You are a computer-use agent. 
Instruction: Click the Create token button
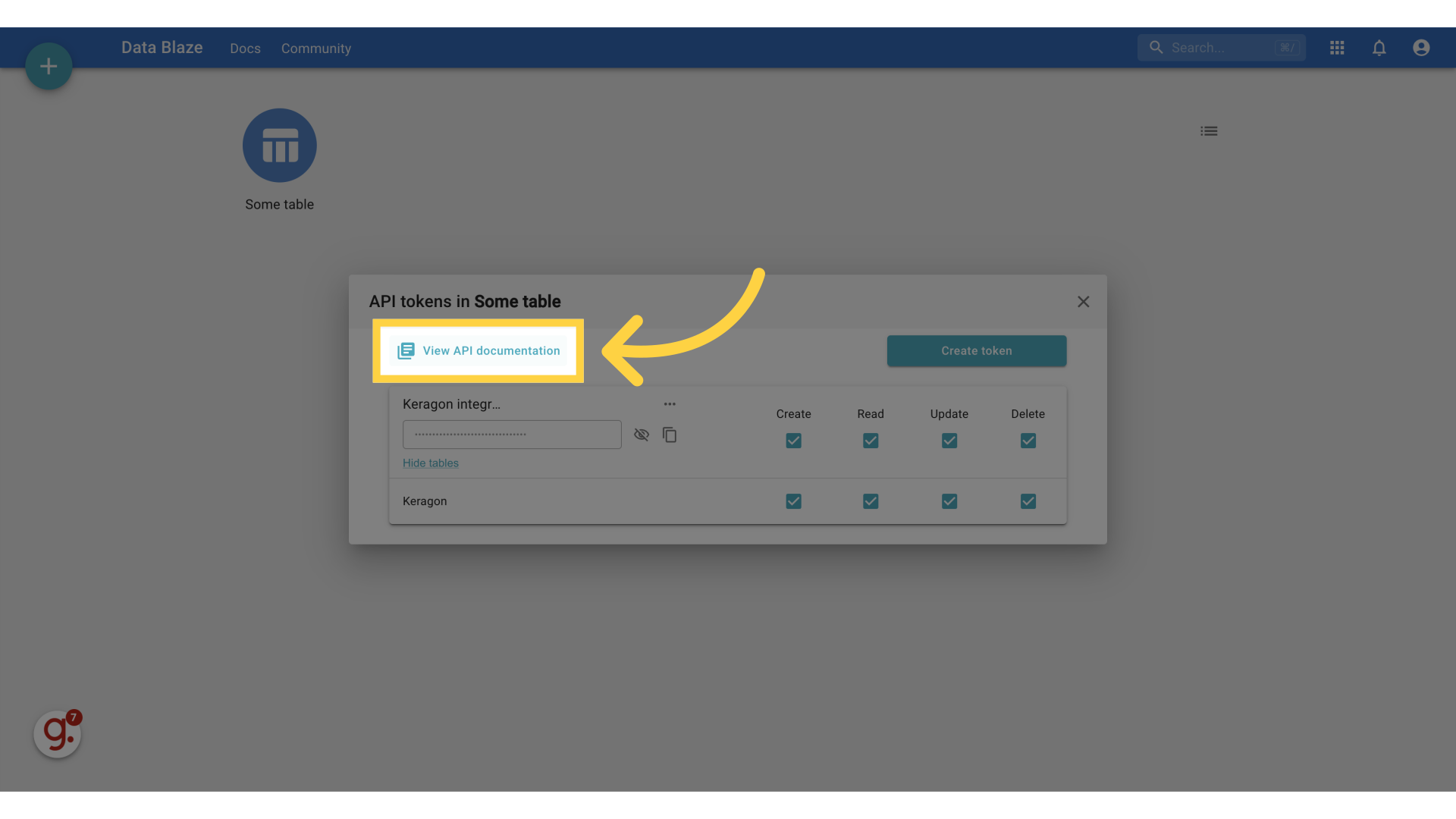coord(976,350)
